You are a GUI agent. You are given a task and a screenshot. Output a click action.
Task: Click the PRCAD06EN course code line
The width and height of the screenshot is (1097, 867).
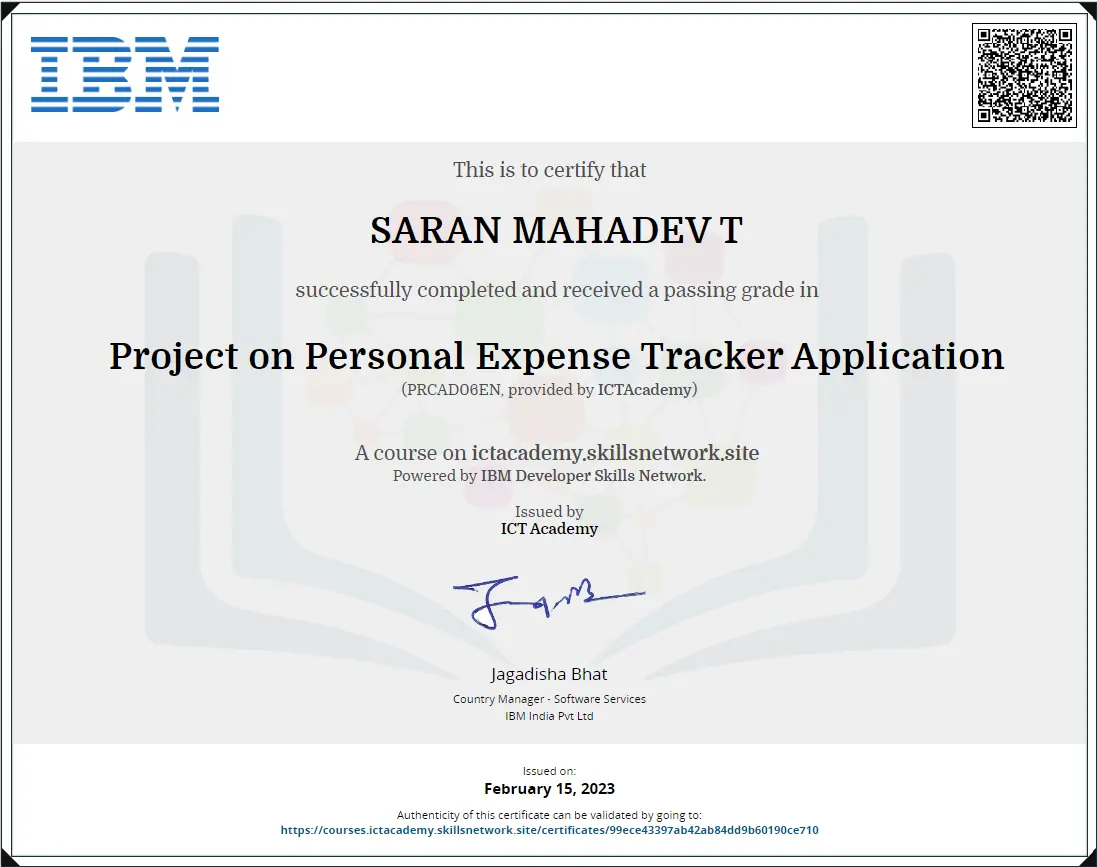pos(549,390)
